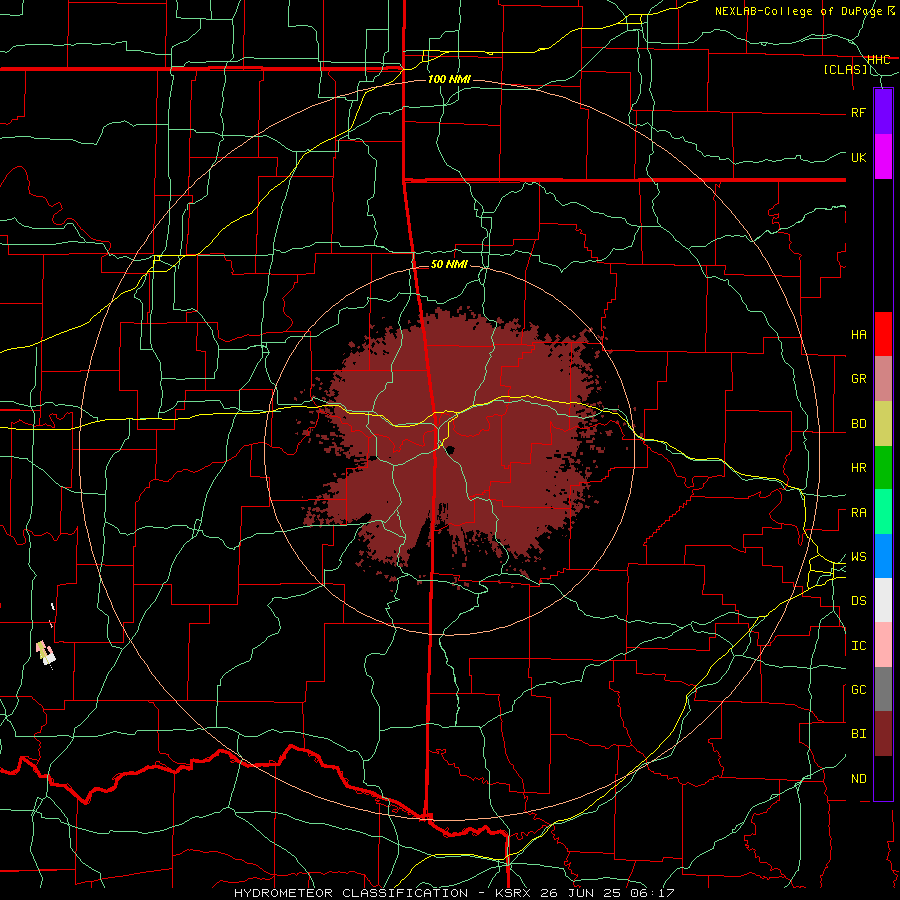The height and width of the screenshot is (900, 900).
Task: Click the [CLAS] label
Action: [x=846, y=70]
